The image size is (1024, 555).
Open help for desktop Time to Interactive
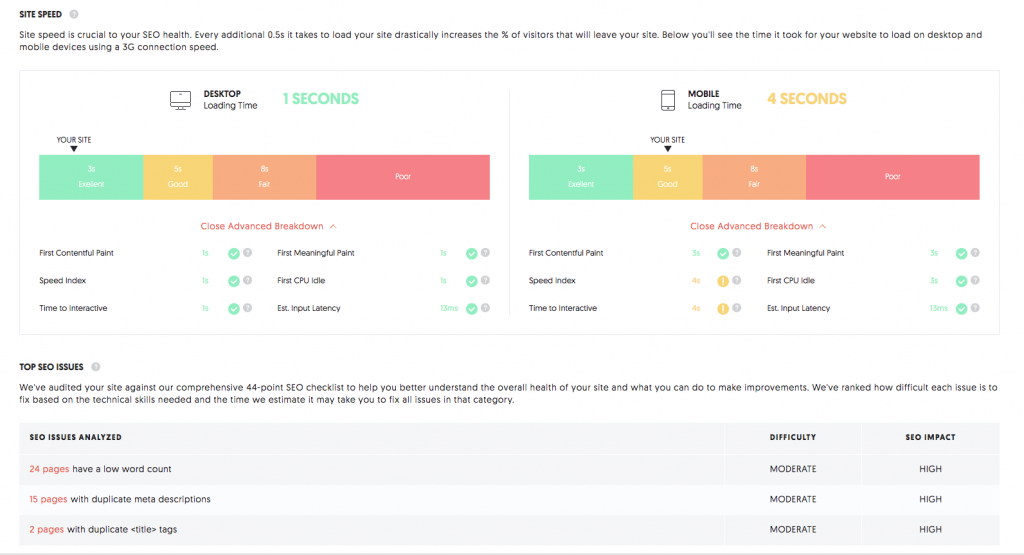click(248, 308)
